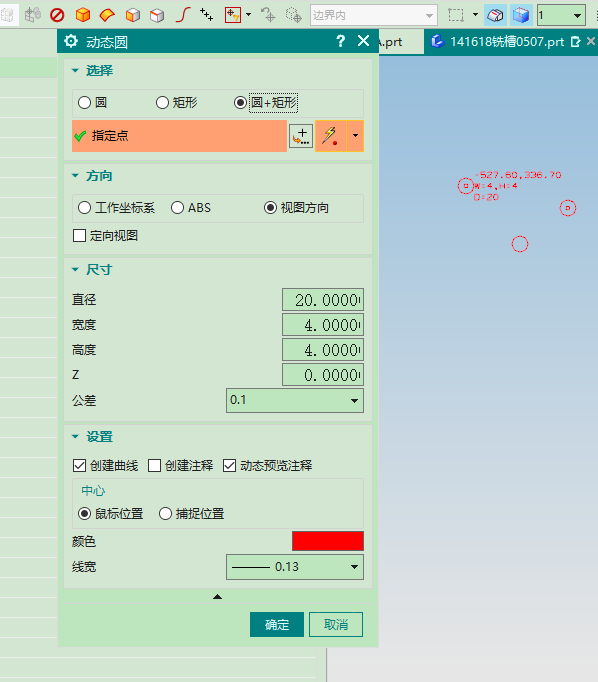Click the 动态圆 dialog gear icon
This screenshot has width=598, height=682.
[x=71, y=42]
